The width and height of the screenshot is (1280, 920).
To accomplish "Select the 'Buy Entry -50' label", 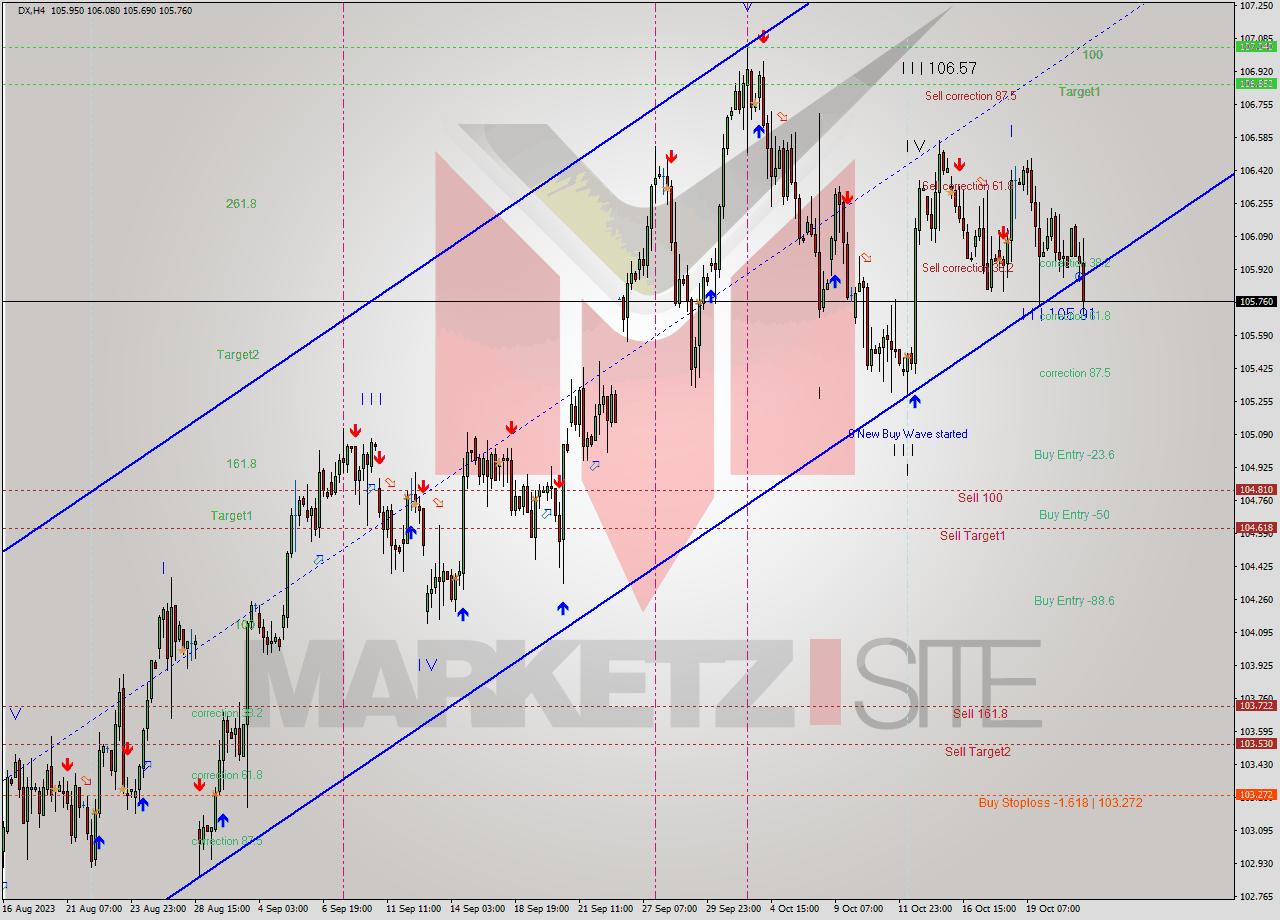I will click(x=1074, y=515).
